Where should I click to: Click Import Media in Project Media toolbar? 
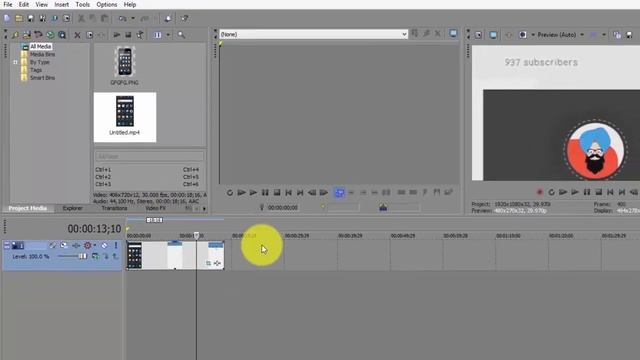(15, 35)
